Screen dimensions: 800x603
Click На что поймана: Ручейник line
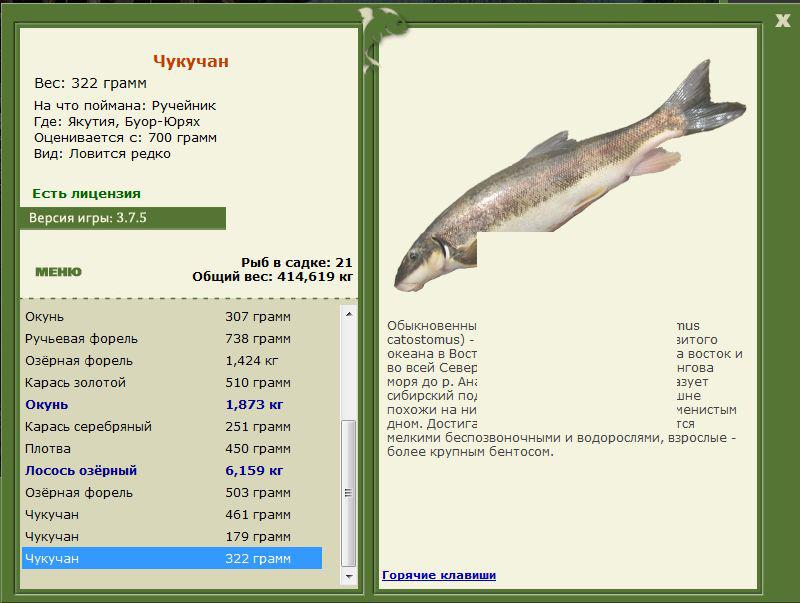(125, 106)
